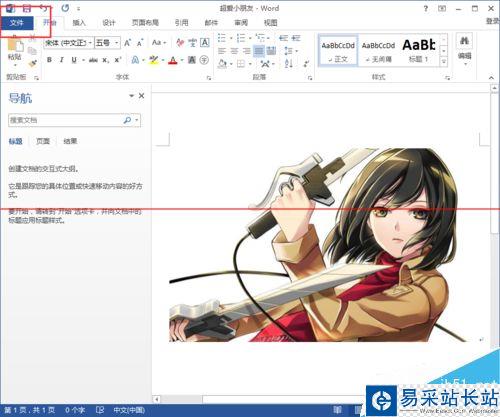
Task: Click the Grow Font (larger A) icon
Action: click(127, 43)
